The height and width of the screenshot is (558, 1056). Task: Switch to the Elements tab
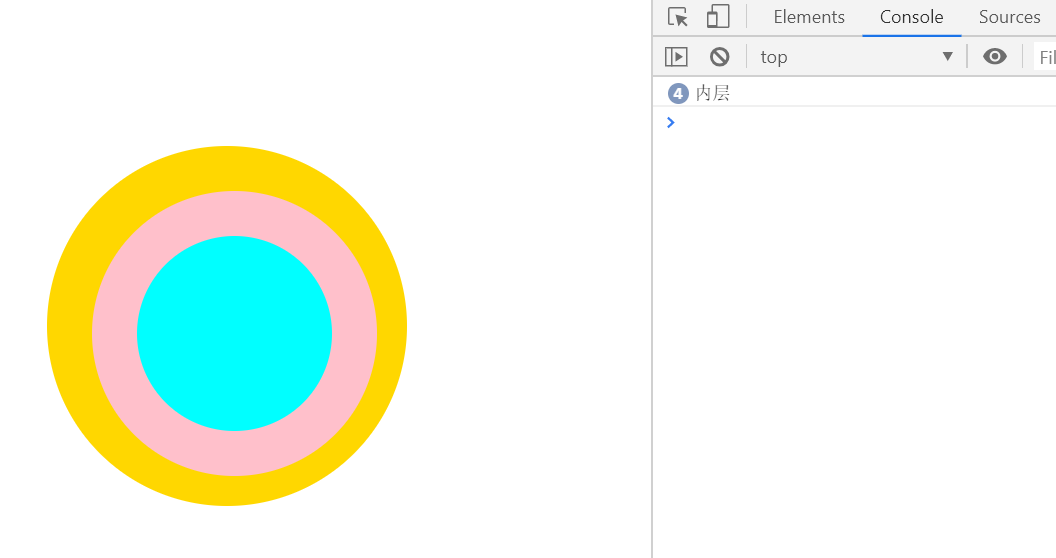[x=809, y=17]
